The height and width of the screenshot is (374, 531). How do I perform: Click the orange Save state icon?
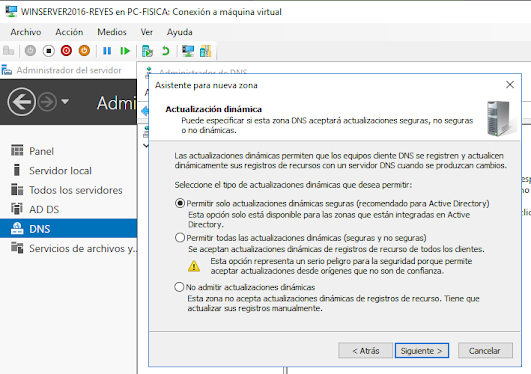click(84, 51)
